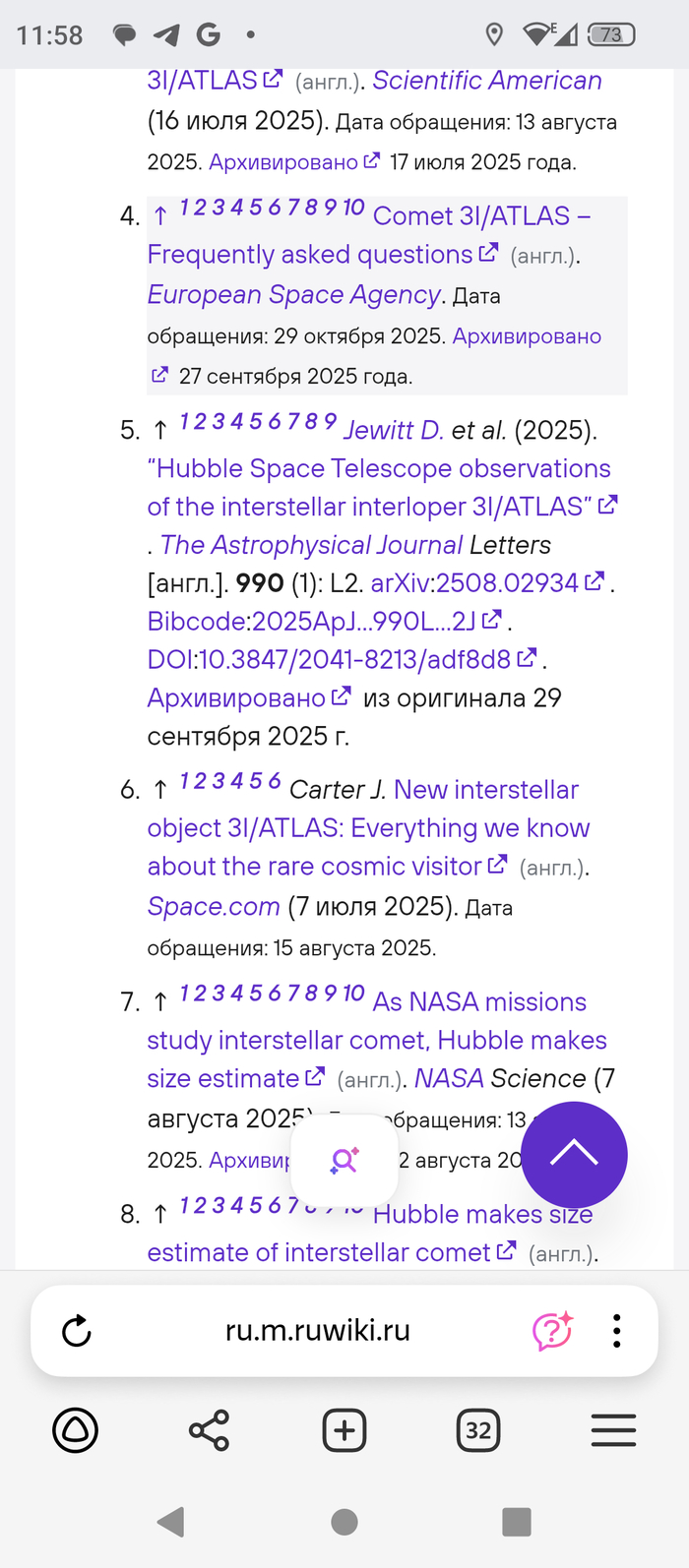Tap the up-arrow backlink of reference 6
The image size is (689, 1568).
[x=159, y=788]
